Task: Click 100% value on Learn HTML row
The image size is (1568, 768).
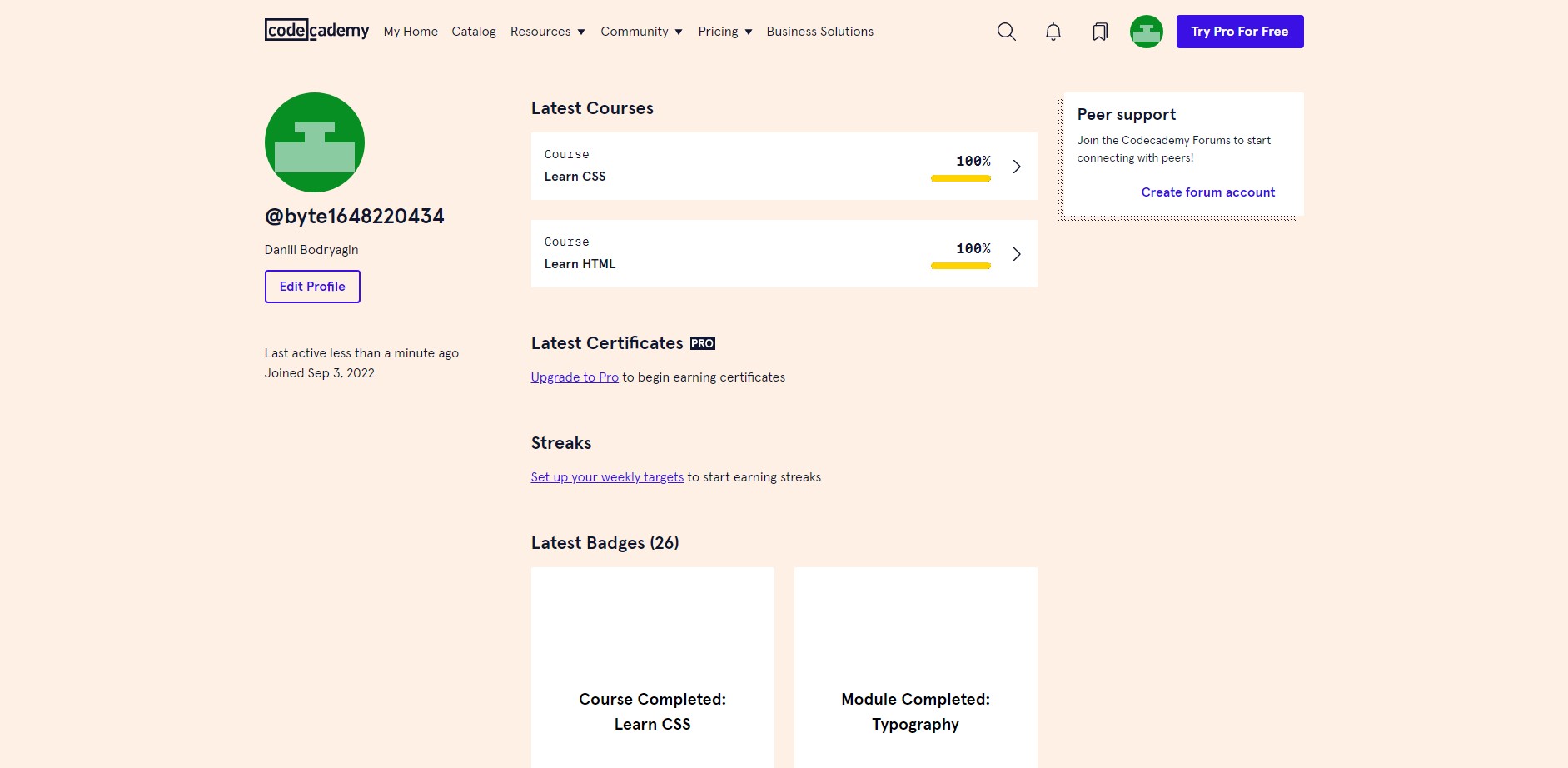Action: (973, 249)
